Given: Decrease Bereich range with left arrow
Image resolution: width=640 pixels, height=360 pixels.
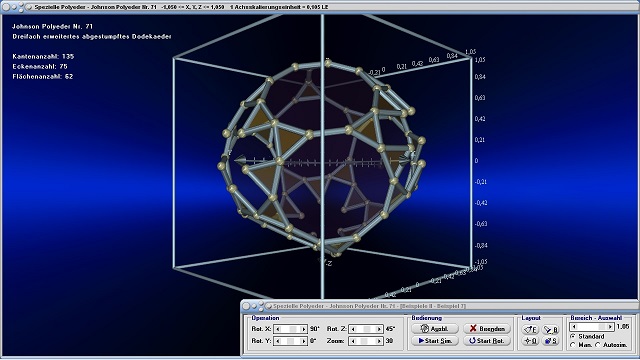Looking at the screenshot, I should [x=574, y=327].
